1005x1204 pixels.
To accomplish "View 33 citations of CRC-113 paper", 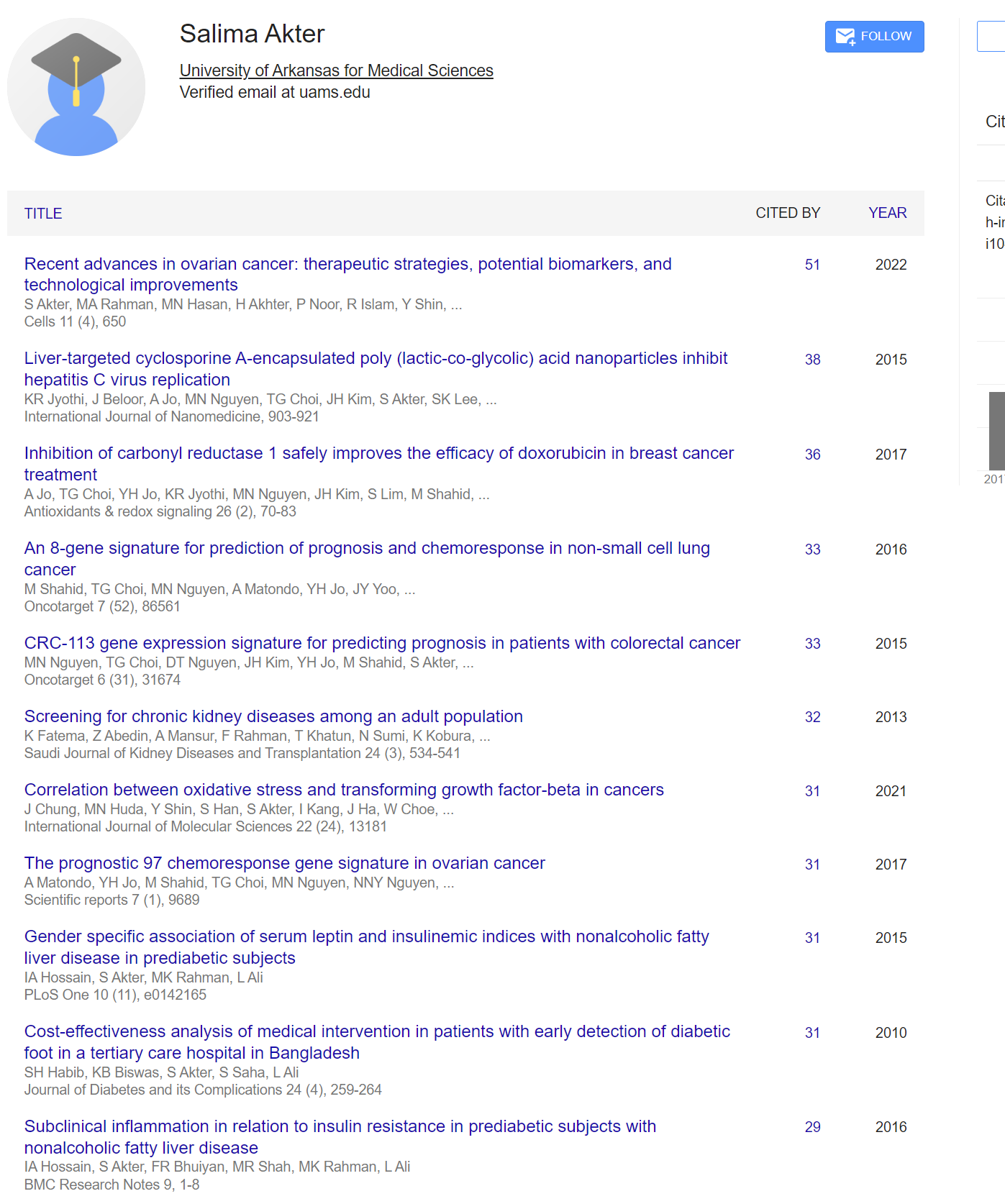I will pos(812,644).
